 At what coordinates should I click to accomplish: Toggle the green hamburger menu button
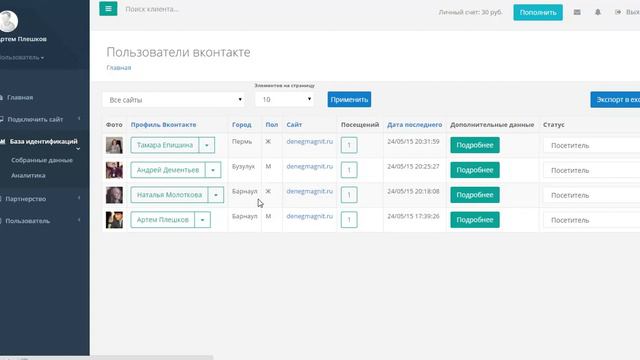tap(108, 9)
